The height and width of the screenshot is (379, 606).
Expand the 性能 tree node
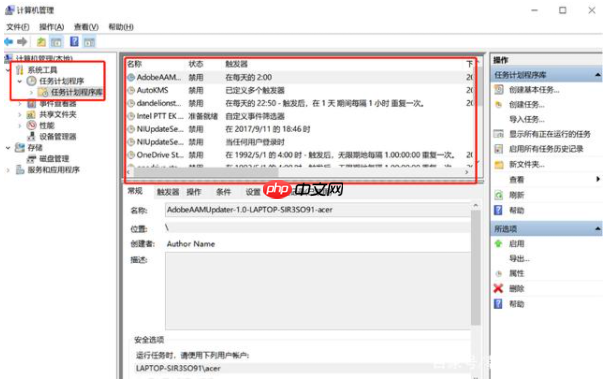(x=20, y=126)
